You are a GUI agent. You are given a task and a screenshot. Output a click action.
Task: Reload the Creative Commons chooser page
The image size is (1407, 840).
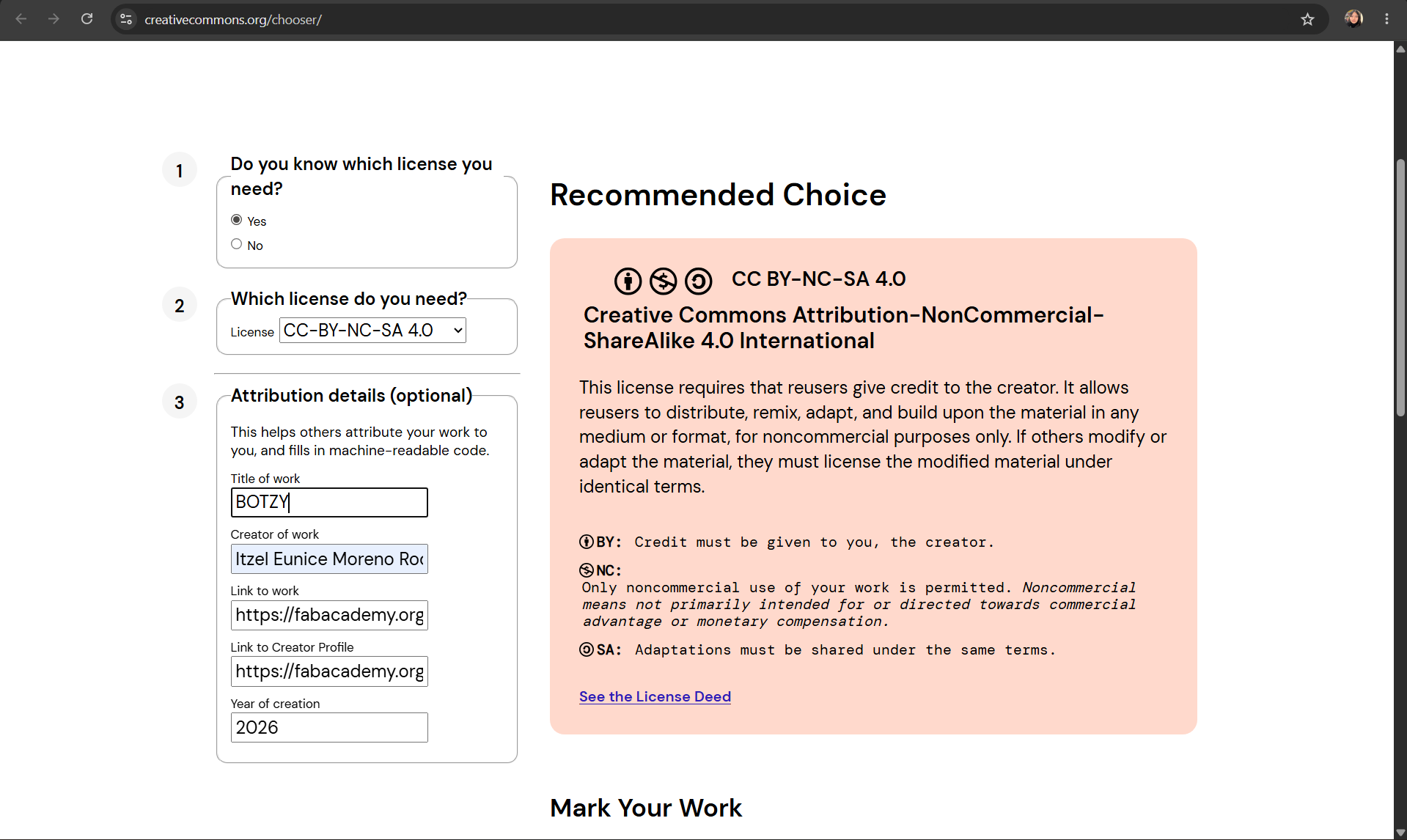[87, 19]
